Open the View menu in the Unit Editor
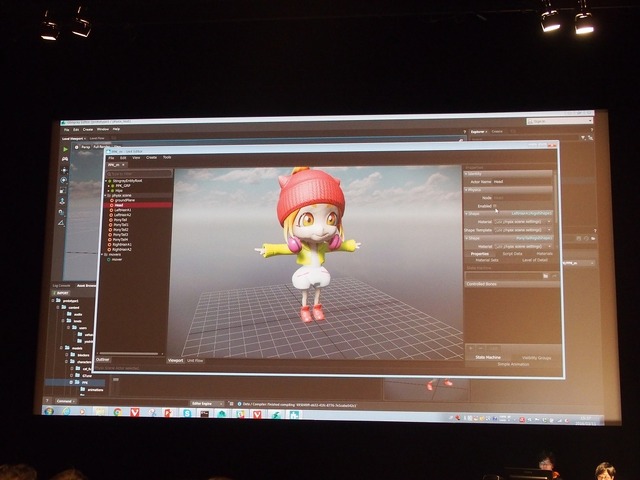This screenshot has width=640, height=480. 136,158
